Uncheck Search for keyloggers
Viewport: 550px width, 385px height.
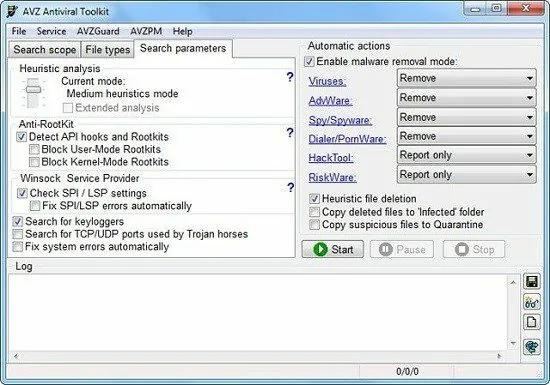pyautogui.click(x=18, y=222)
